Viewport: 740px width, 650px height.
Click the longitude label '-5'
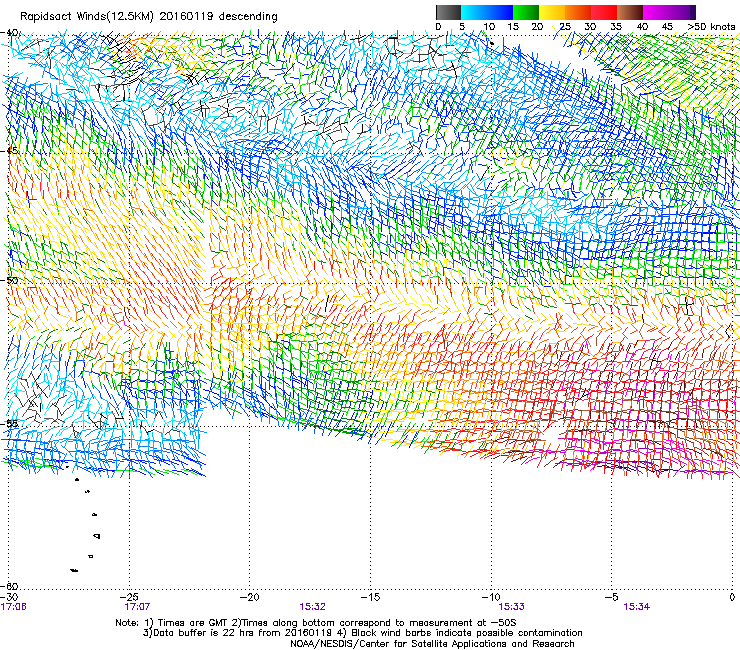coord(612,597)
